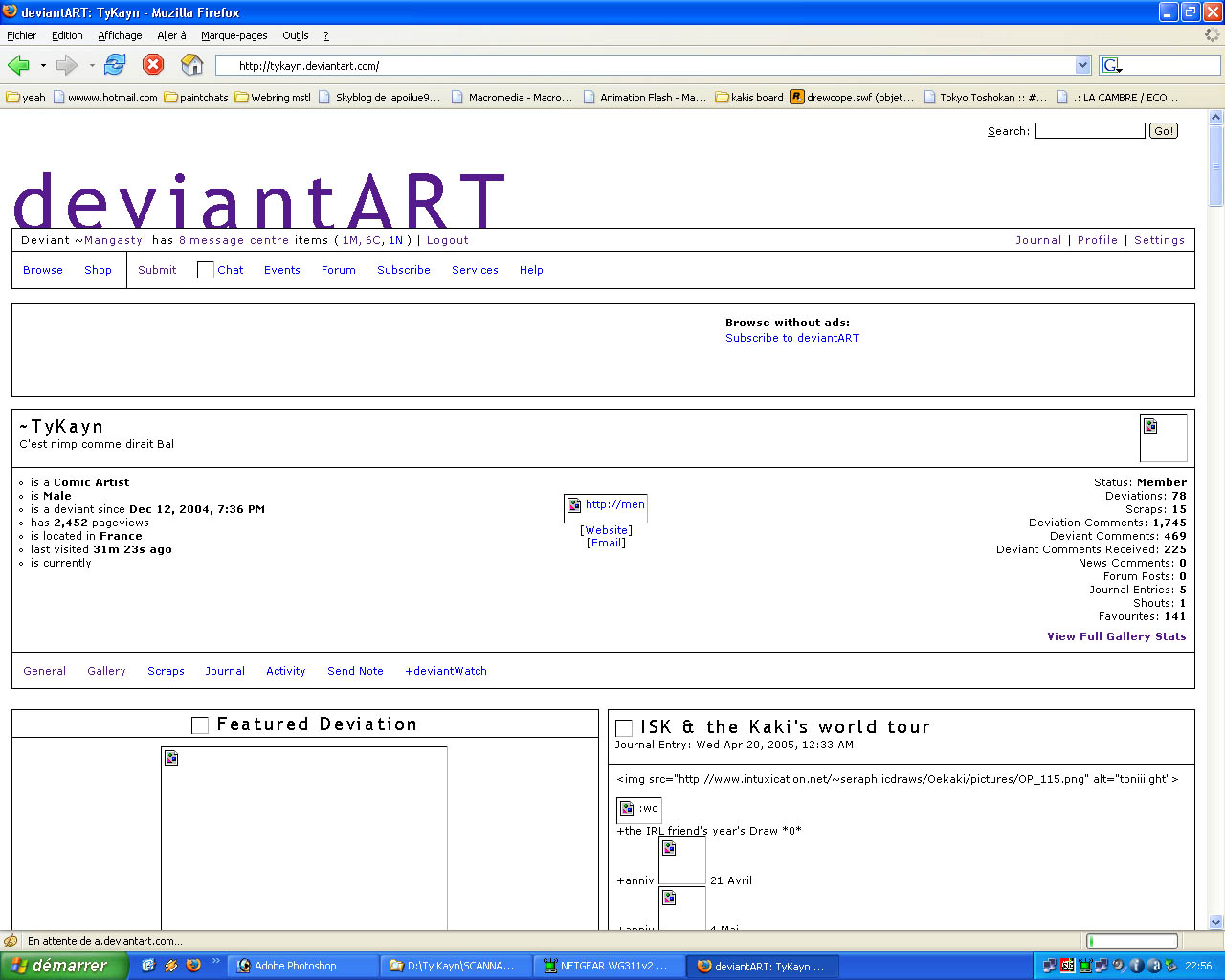
Task: Click the Browse navigation link
Action: [43, 270]
